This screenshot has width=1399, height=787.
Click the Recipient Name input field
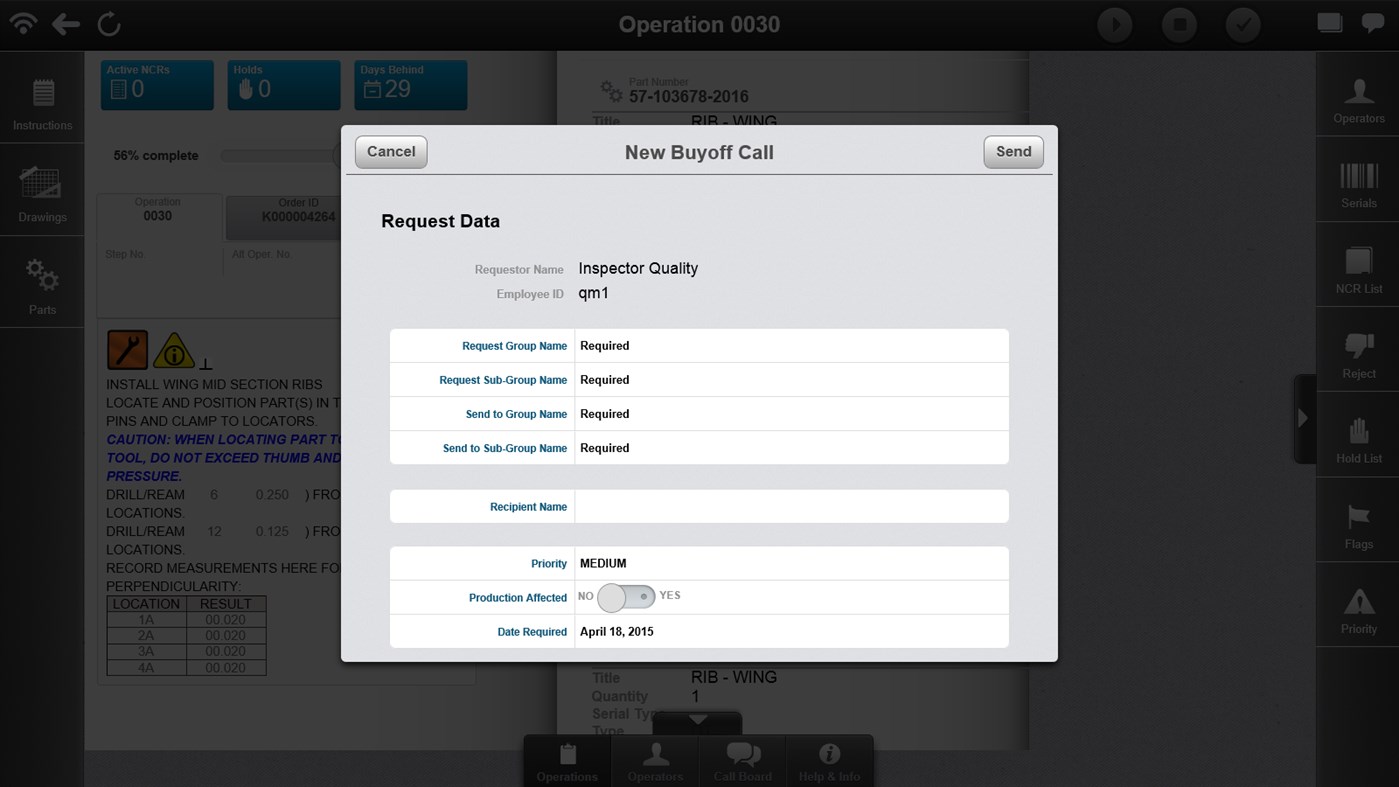coord(790,507)
